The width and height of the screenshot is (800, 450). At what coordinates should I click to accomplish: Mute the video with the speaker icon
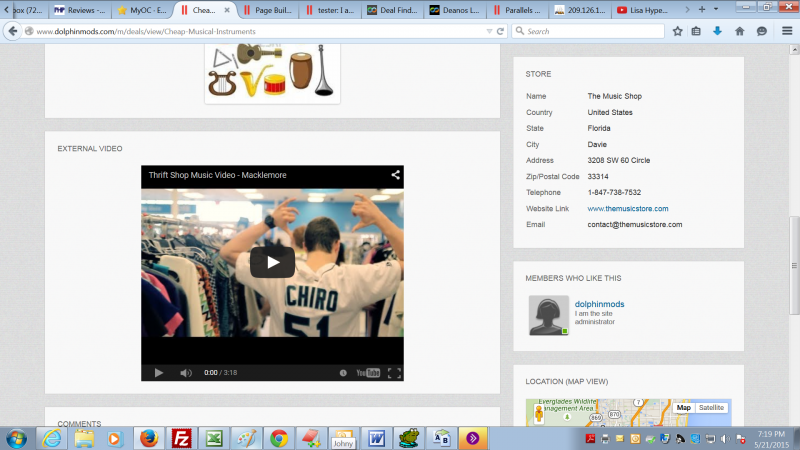186,373
